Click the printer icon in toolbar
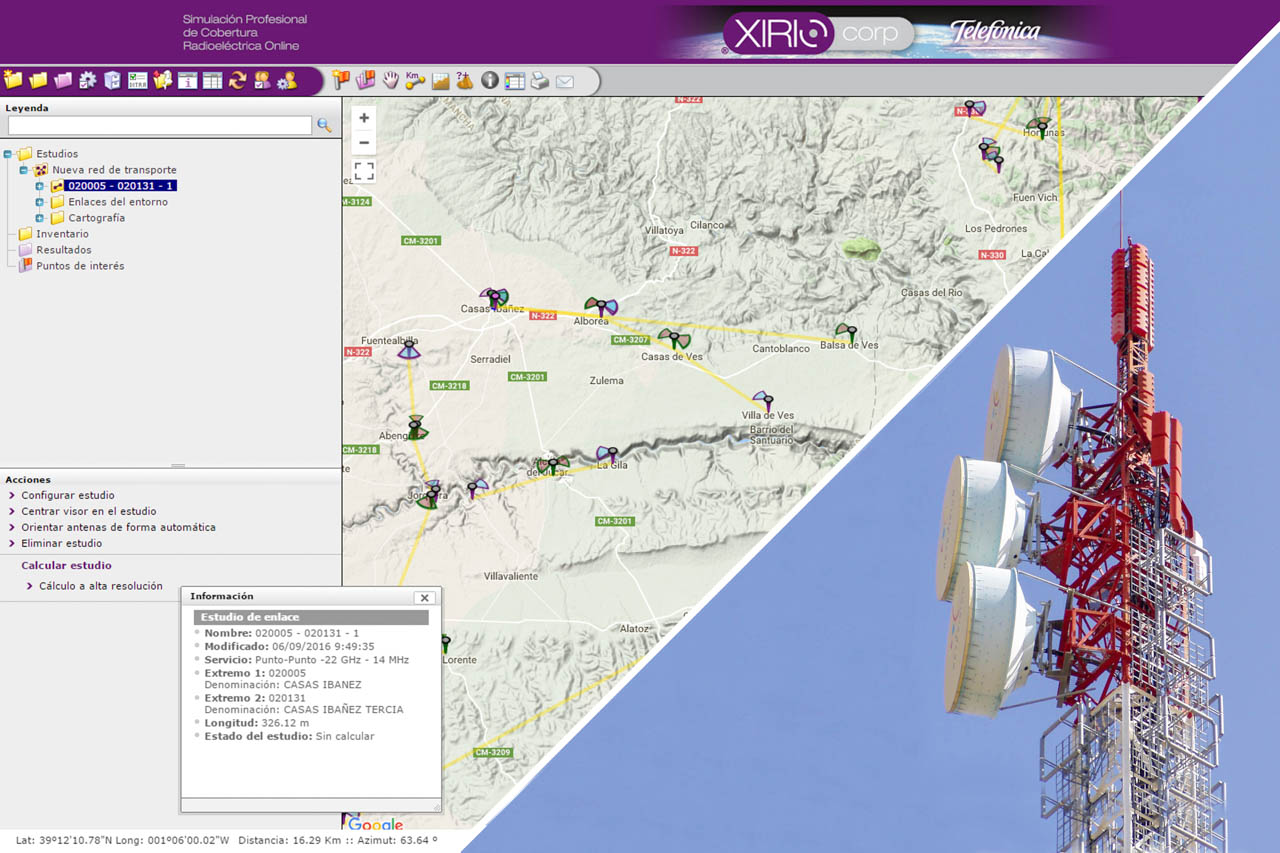 click(540, 80)
